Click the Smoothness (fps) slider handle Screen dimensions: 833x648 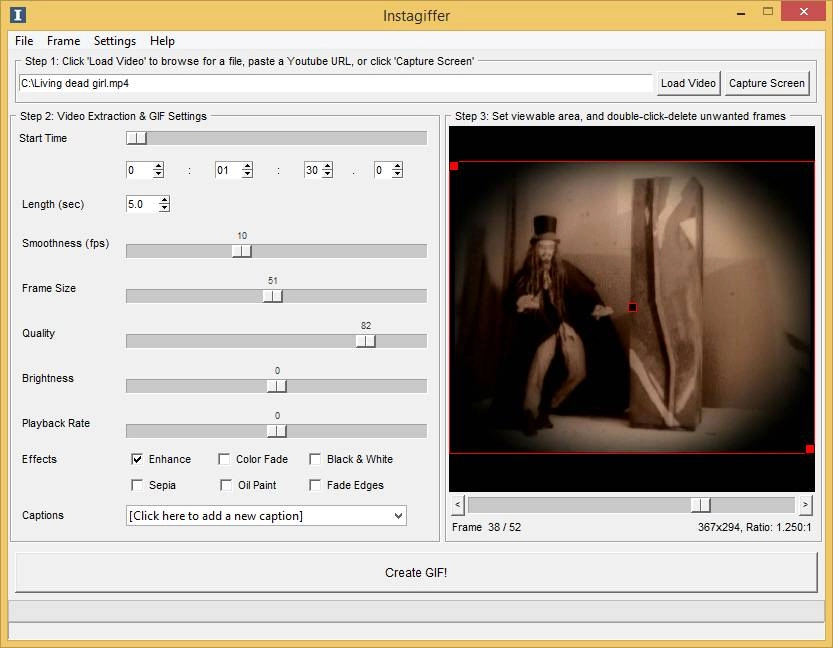point(242,251)
